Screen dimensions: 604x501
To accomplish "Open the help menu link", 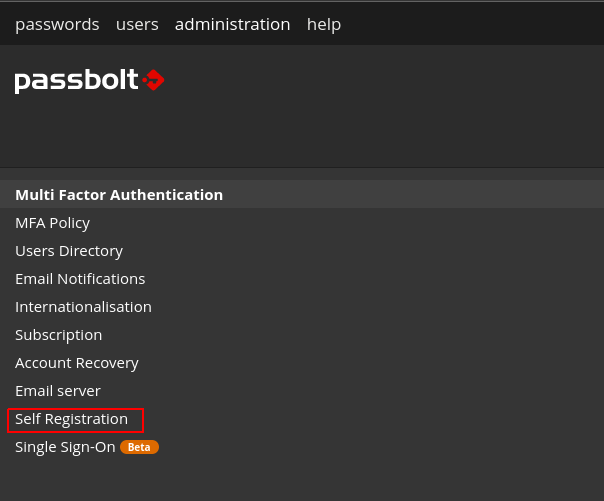I will tap(324, 25).
